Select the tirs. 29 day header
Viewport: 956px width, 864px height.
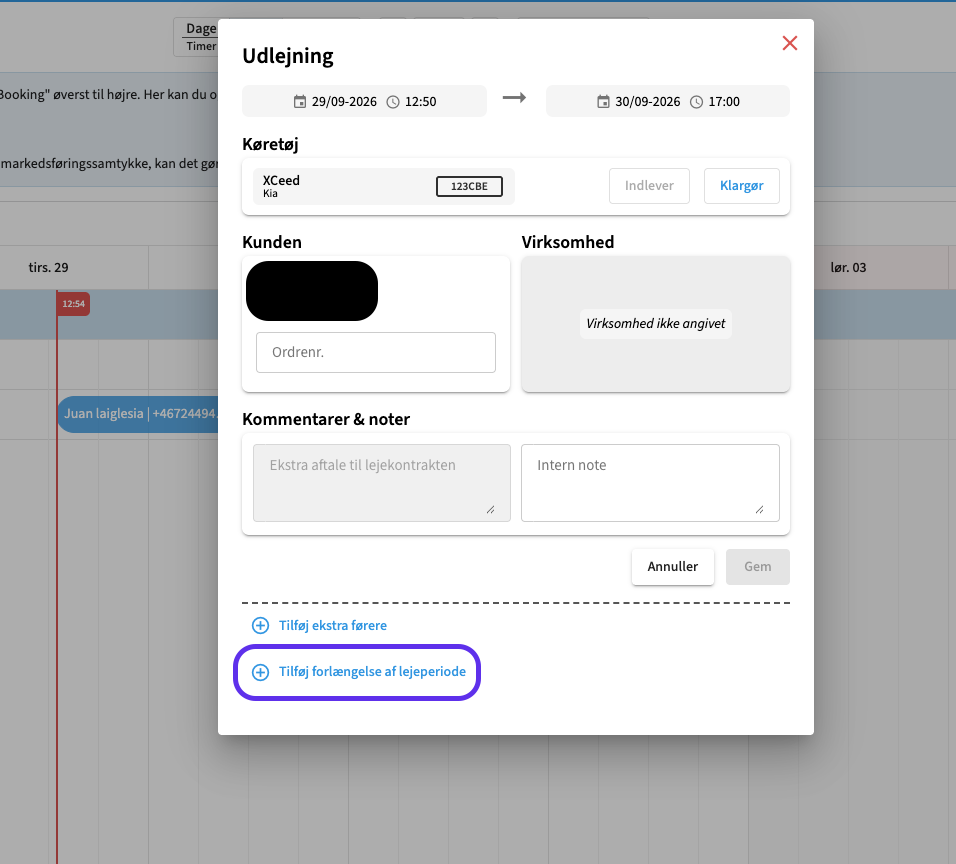coord(48,268)
